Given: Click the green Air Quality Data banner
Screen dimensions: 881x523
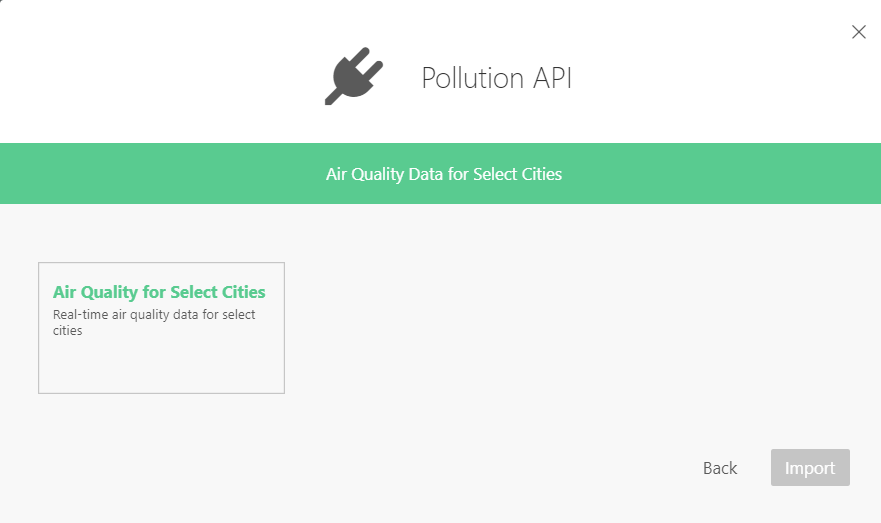Looking at the screenshot, I should (x=440, y=174).
